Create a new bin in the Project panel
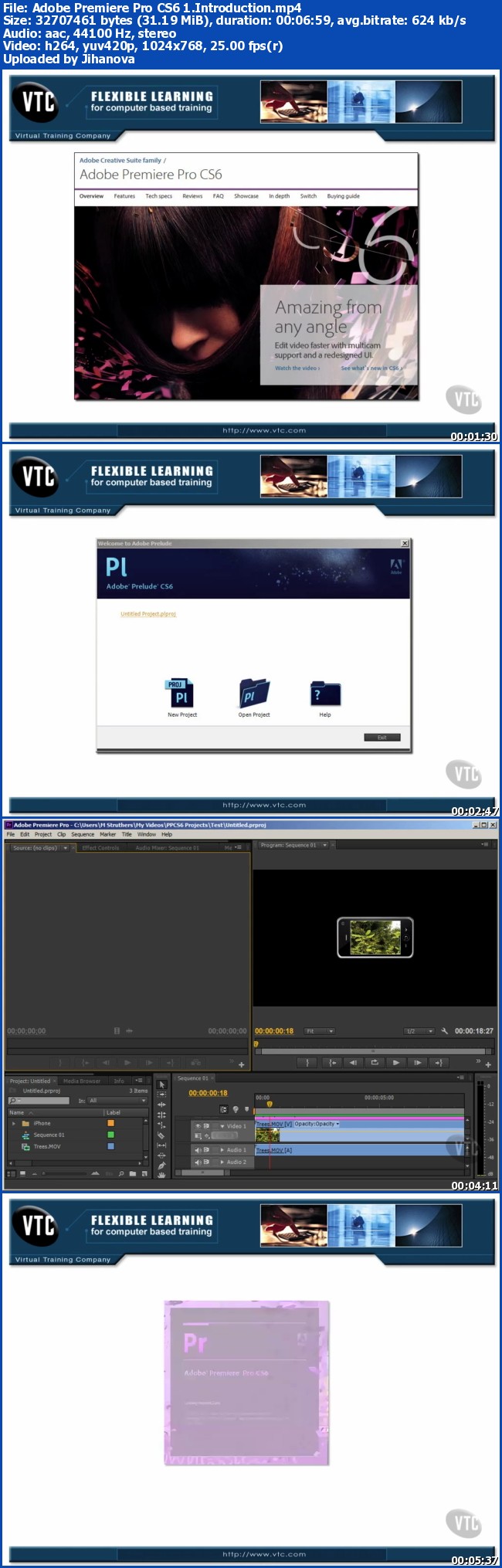 pos(133,1173)
